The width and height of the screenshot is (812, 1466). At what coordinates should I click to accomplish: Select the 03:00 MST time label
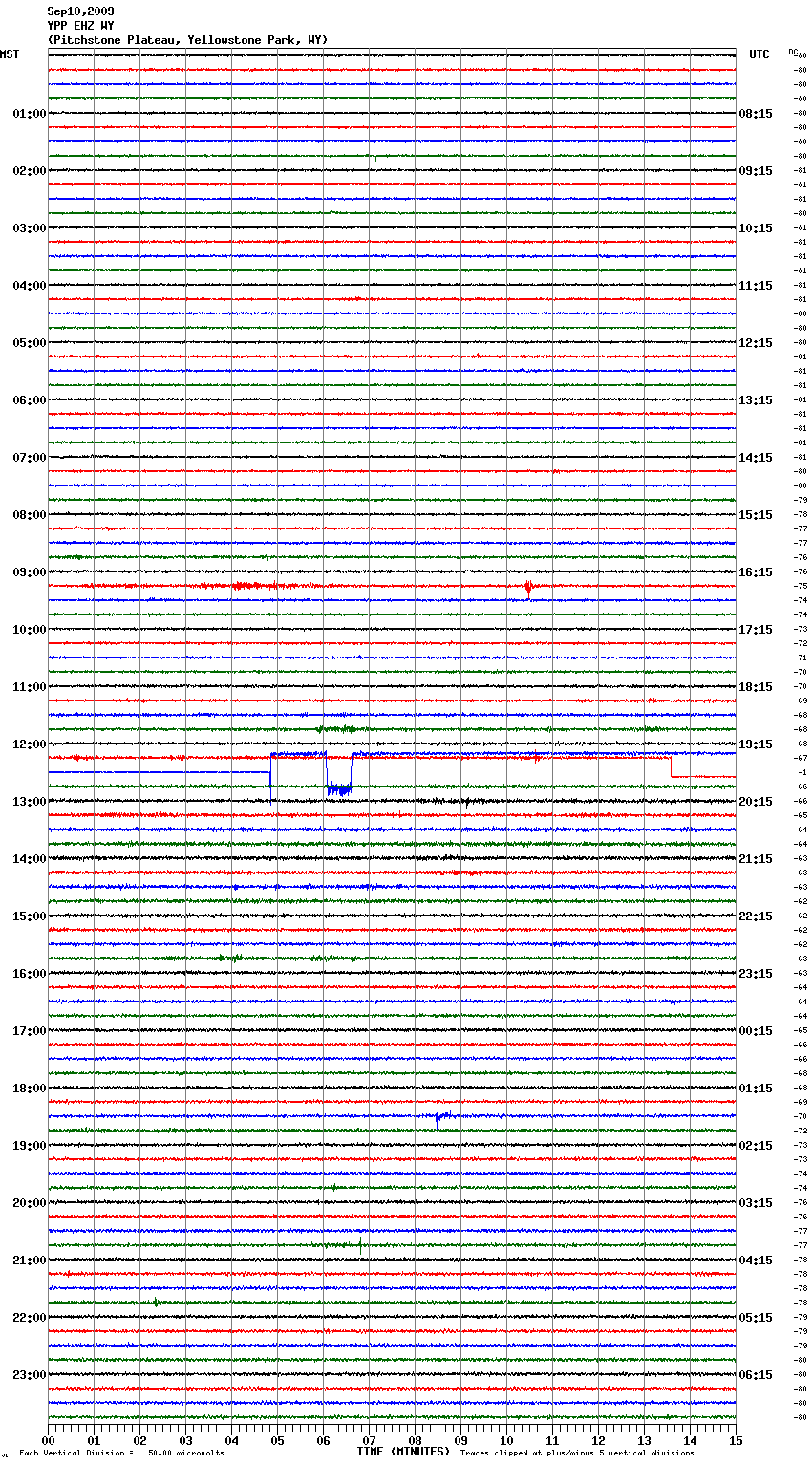(30, 228)
